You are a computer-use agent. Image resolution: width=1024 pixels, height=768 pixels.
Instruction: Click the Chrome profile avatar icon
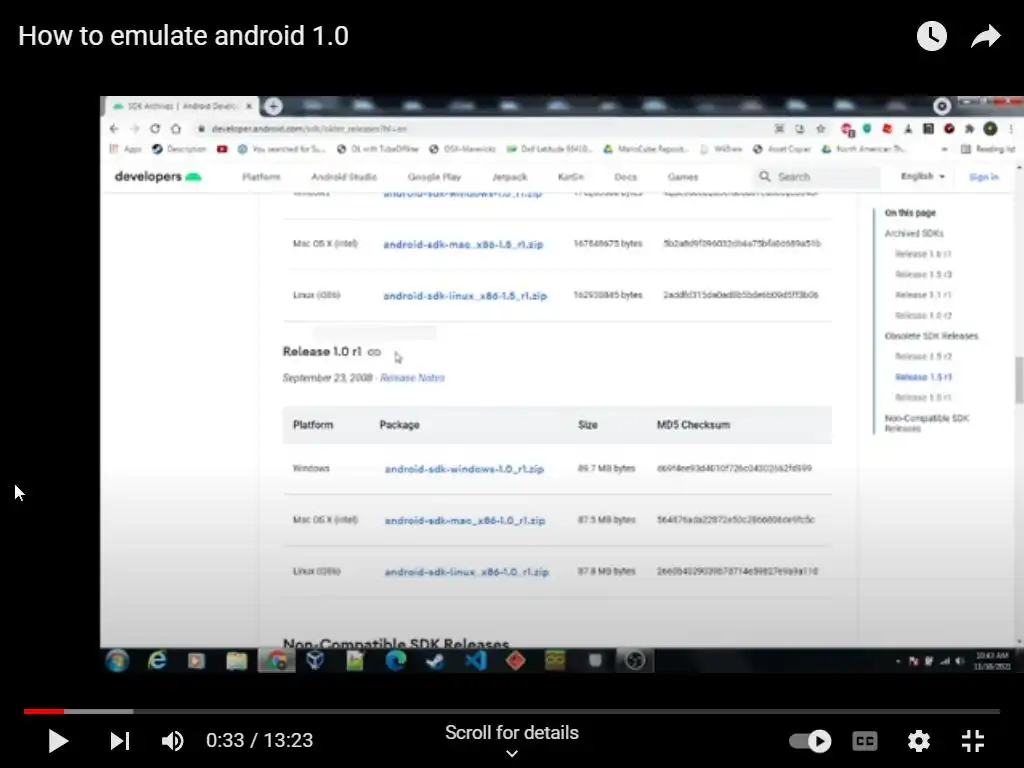(x=990, y=129)
